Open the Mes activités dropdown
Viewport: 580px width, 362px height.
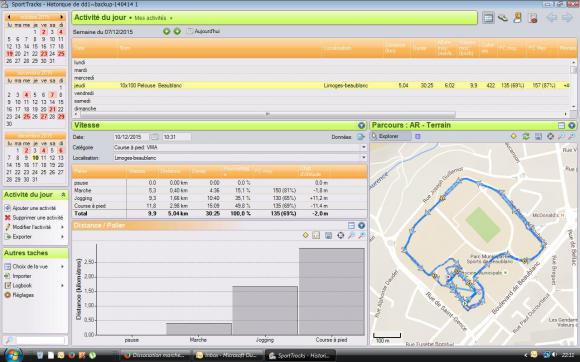tap(153, 18)
